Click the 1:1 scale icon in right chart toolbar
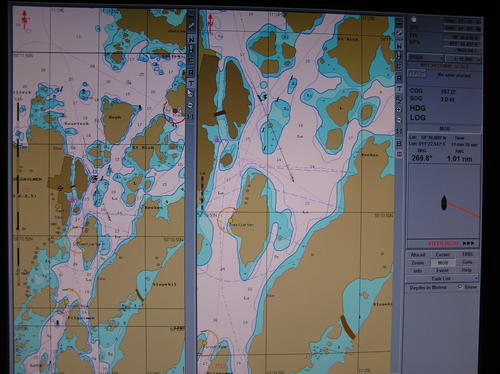 399,131
